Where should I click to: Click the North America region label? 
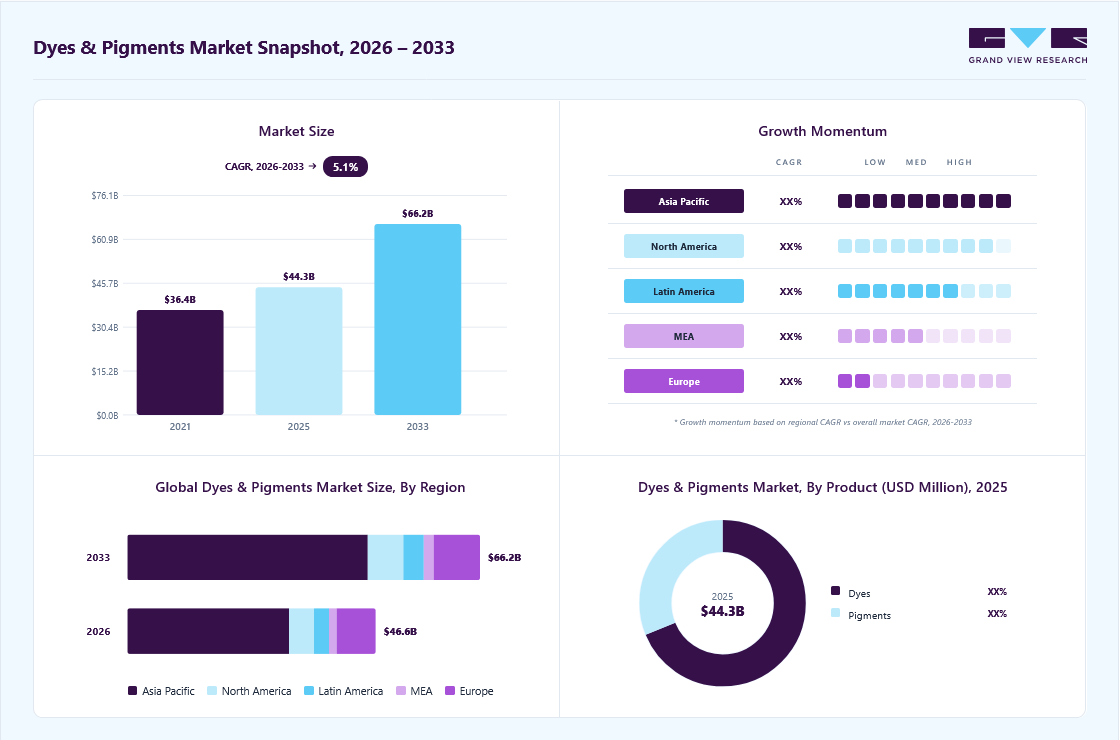[684, 246]
